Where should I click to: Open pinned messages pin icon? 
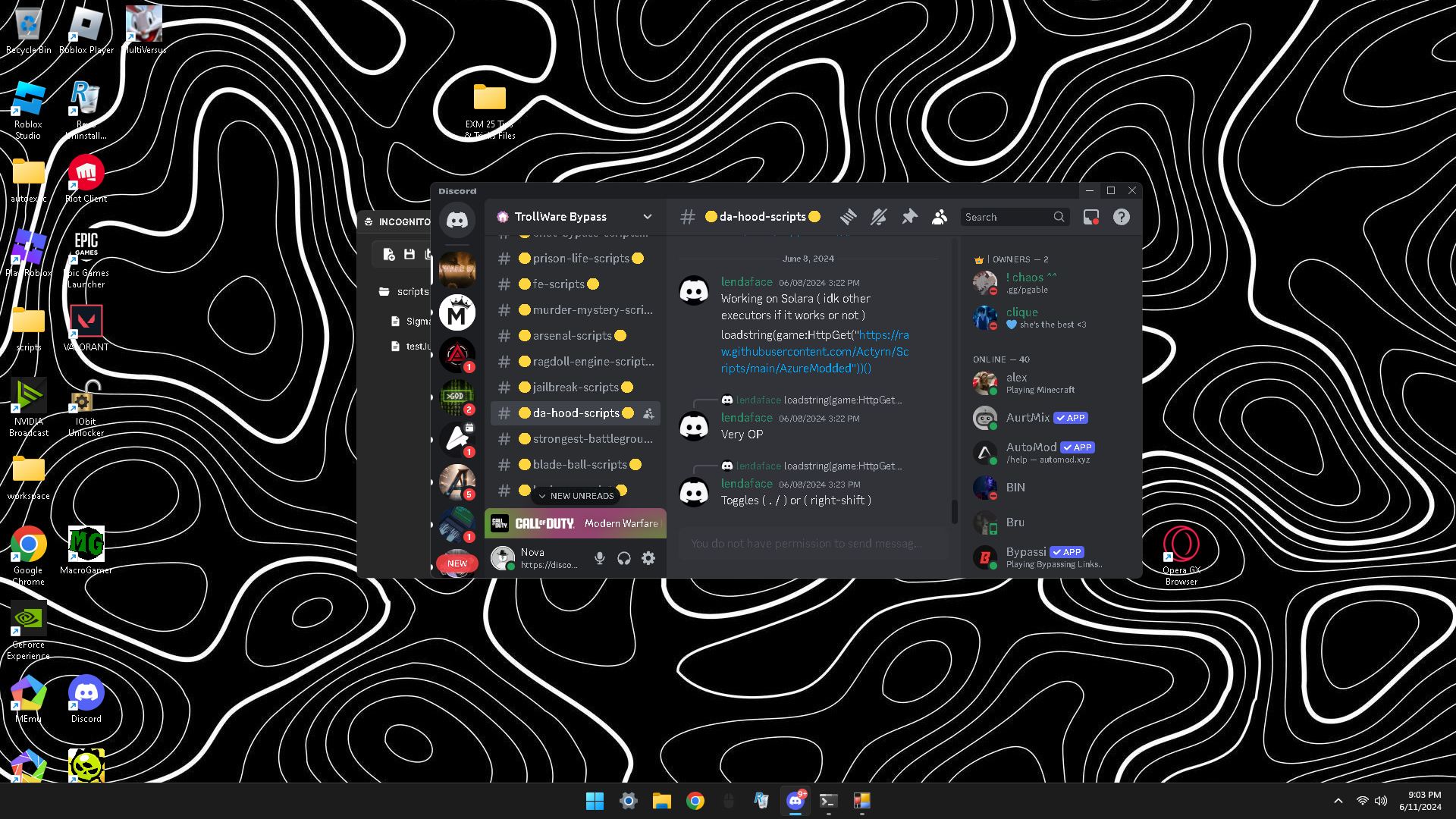click(909, 217)
